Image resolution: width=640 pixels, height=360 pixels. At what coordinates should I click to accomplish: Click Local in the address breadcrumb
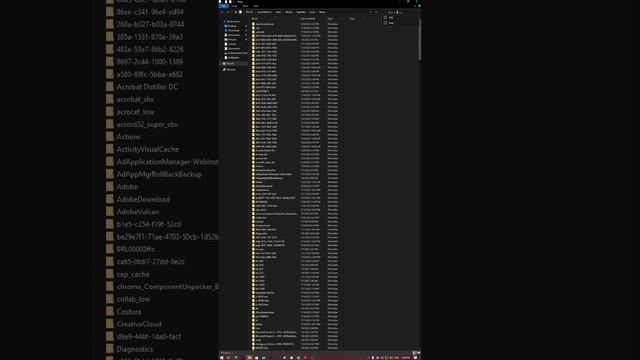pyautogui.click(x=312, y=12)
